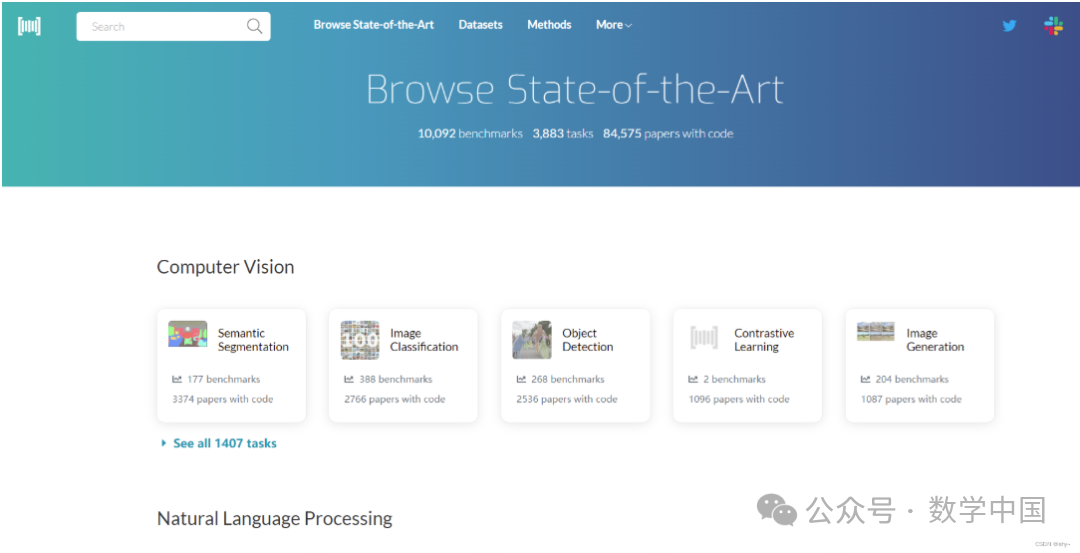1080x553 pixels.
Task: Expand the More dropdown menu
Action: pos(614,25)
